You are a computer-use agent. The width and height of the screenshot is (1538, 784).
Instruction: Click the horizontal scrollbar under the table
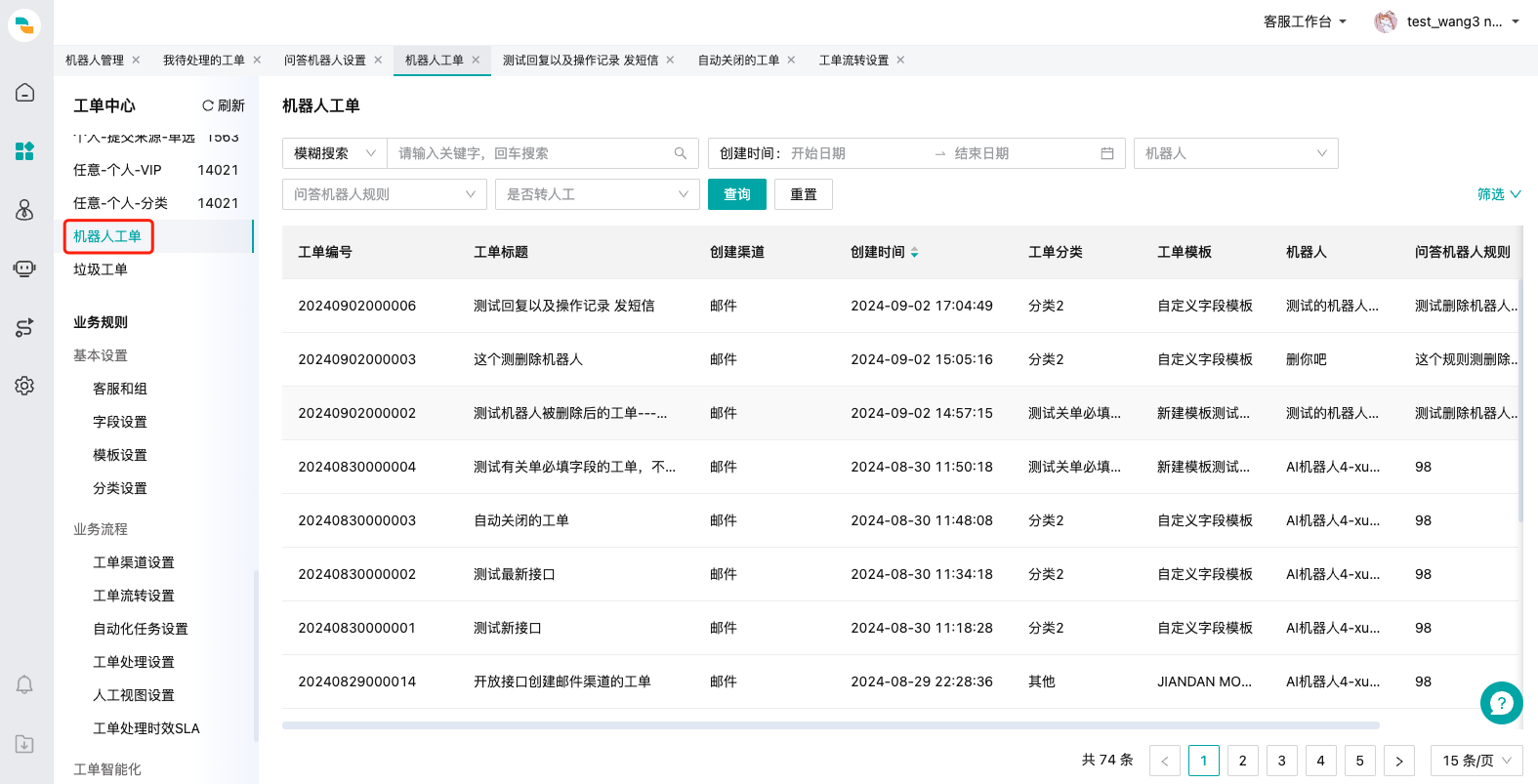click(830, 725)
